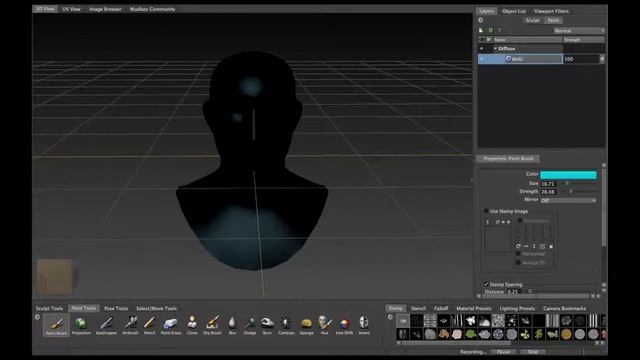Show Sculpt layers with the Sculpt button
Screen dimensions: 640x360
coord(532,20)
